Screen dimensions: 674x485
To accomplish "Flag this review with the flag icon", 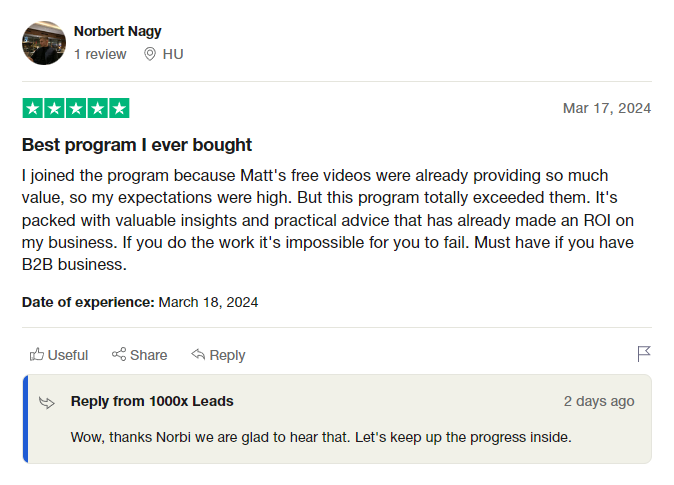I will [x=644, y=354].
